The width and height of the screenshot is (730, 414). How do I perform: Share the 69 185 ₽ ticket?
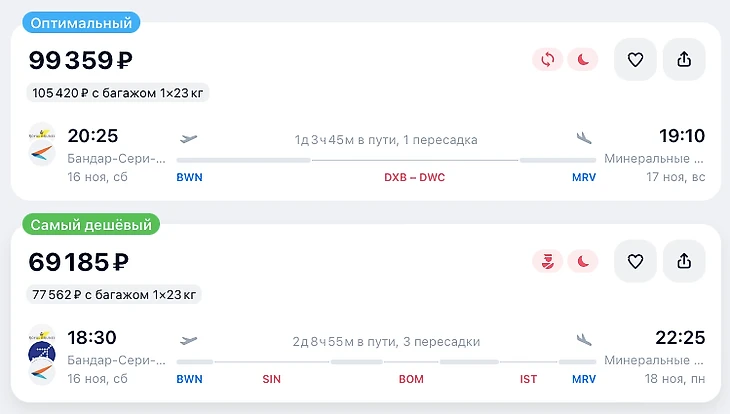click(684, 261)
